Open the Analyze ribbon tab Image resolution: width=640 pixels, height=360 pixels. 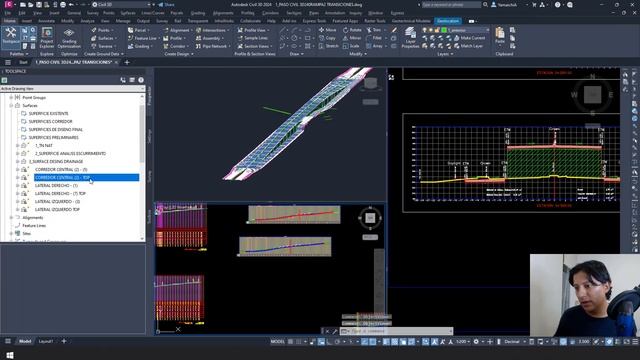tap(87, 21)
